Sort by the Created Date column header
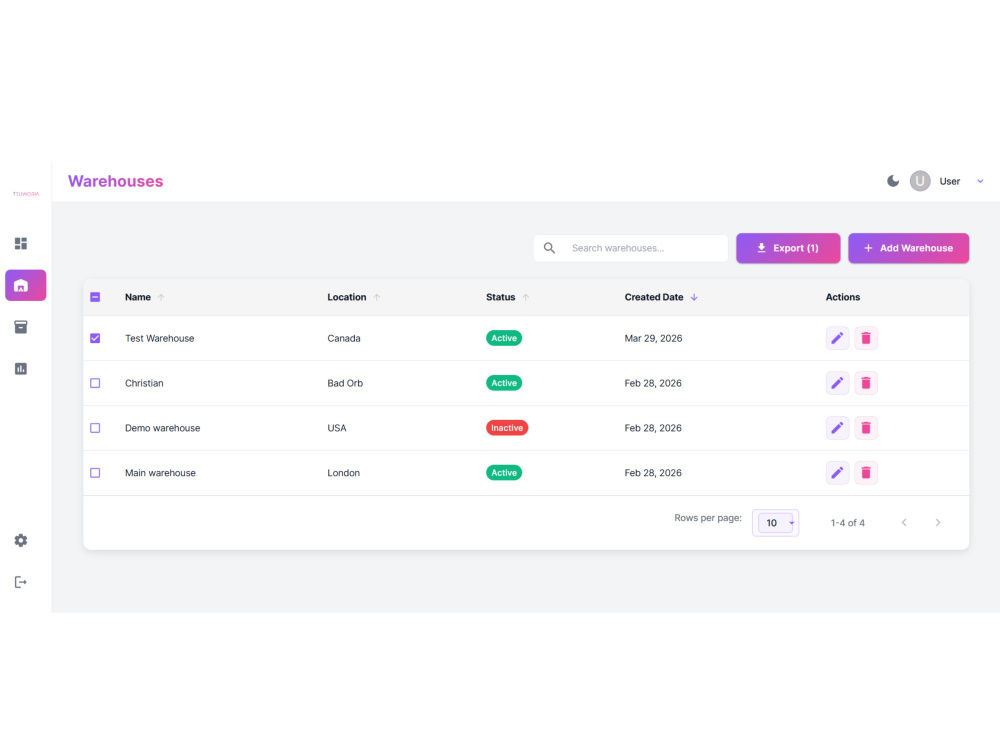The height and width of the screenshot is (750, 1000). (x=654, y=297)
